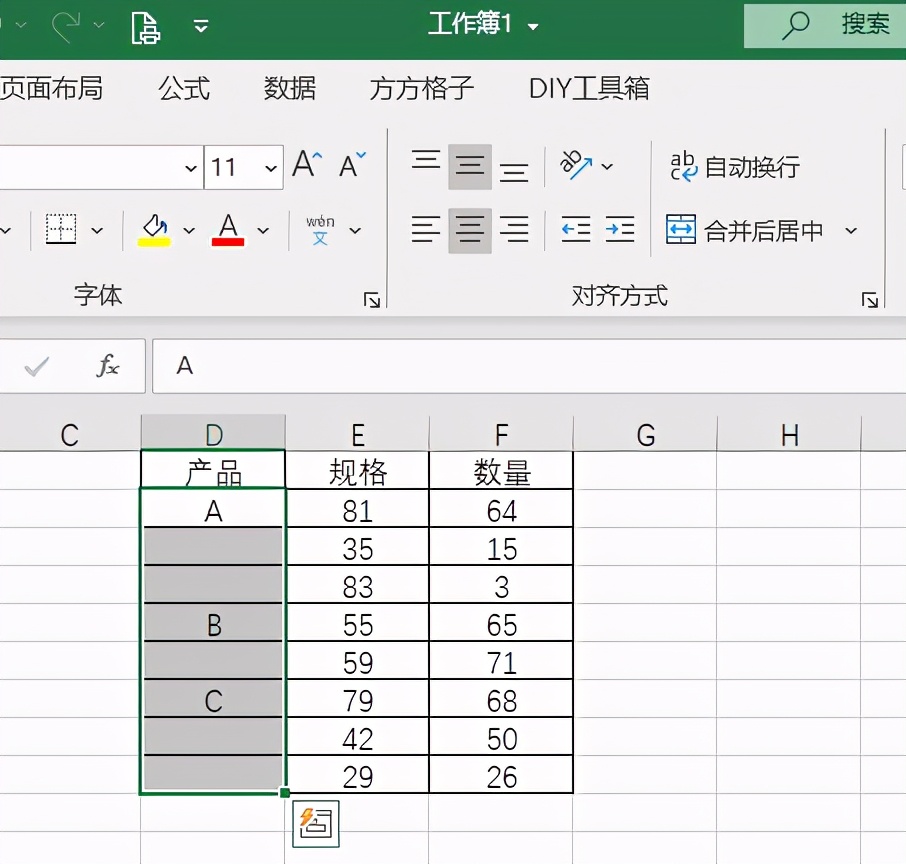Open the DIY工具箱 ribbon tab
Image resolution: width=906 pixels, height=864 pixels.
click(x=589, y=89)
